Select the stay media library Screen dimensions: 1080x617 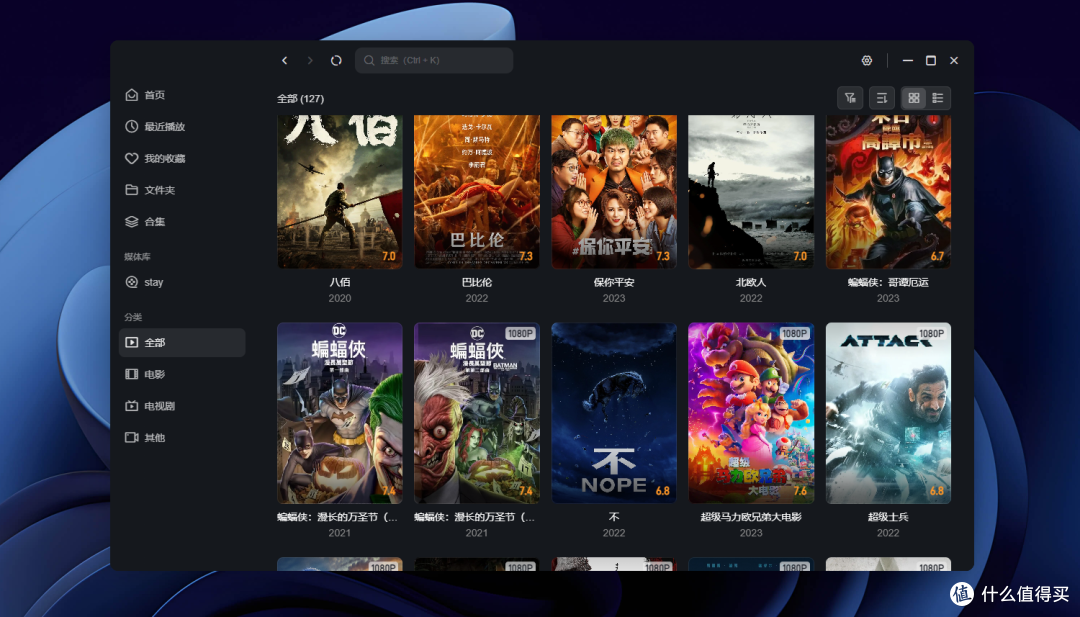(x=183, y=282)
